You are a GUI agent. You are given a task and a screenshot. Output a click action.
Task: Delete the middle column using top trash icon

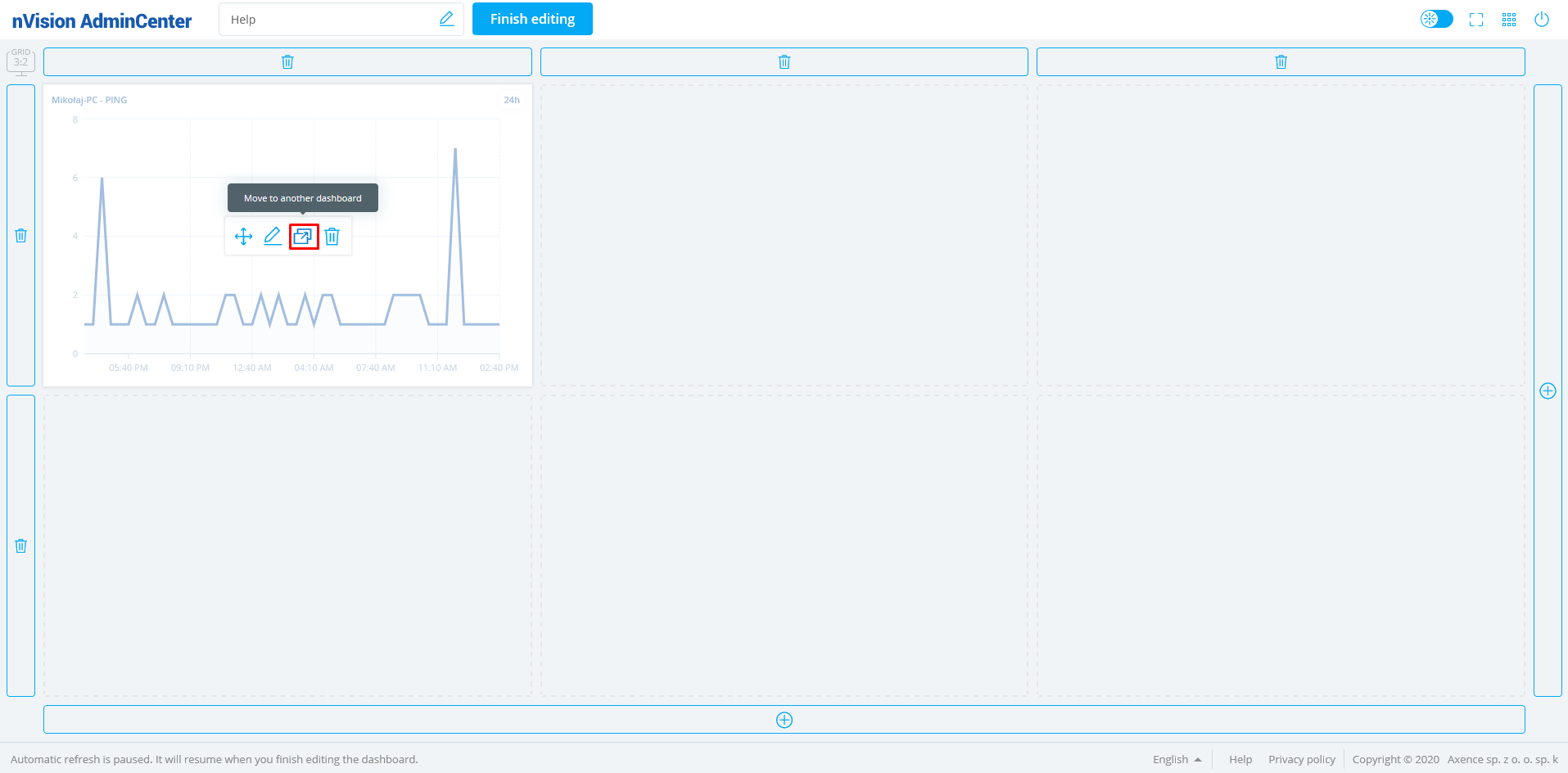[784, 62]
